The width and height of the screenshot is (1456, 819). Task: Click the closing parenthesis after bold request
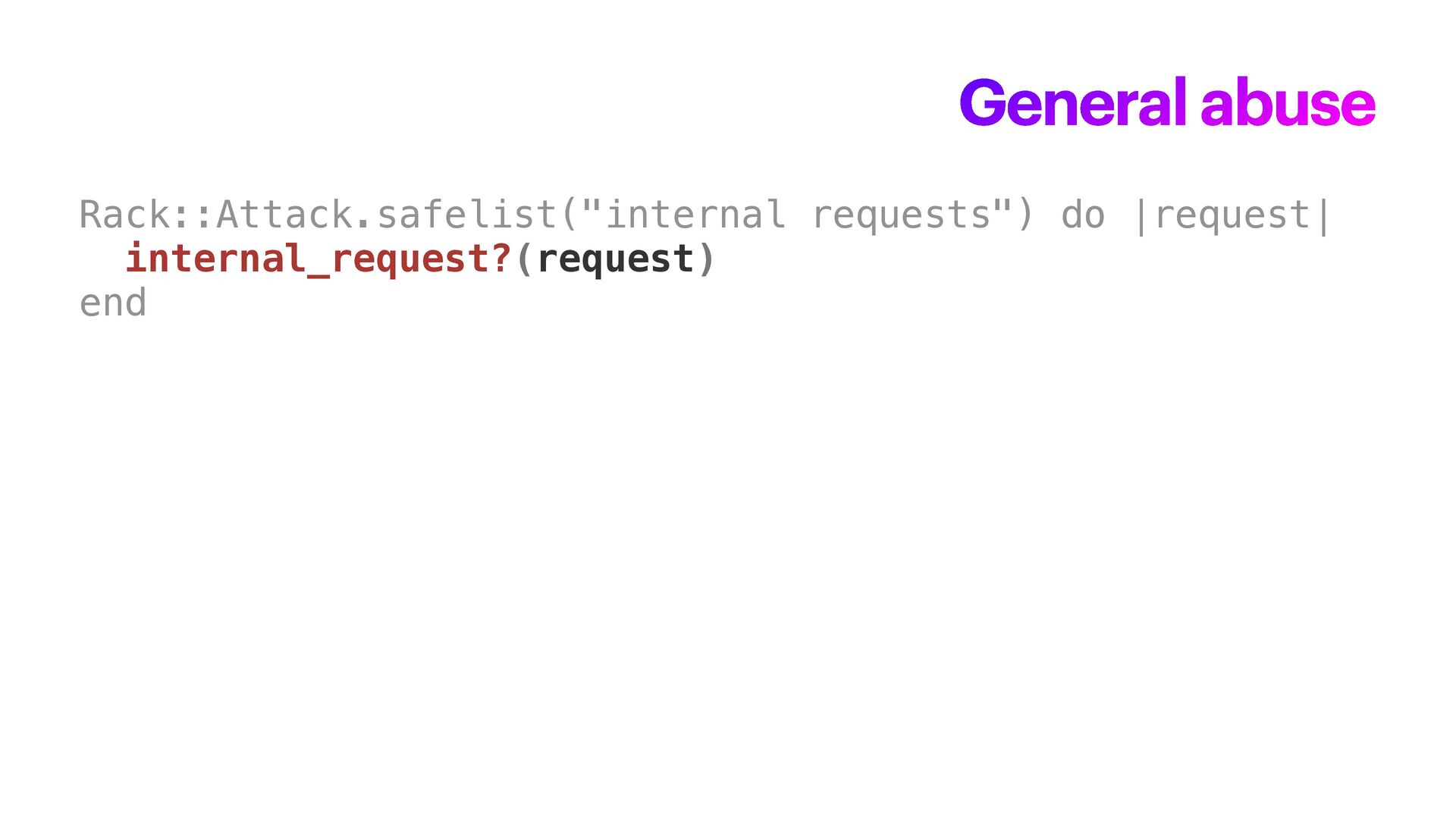[x=706, y=260]
